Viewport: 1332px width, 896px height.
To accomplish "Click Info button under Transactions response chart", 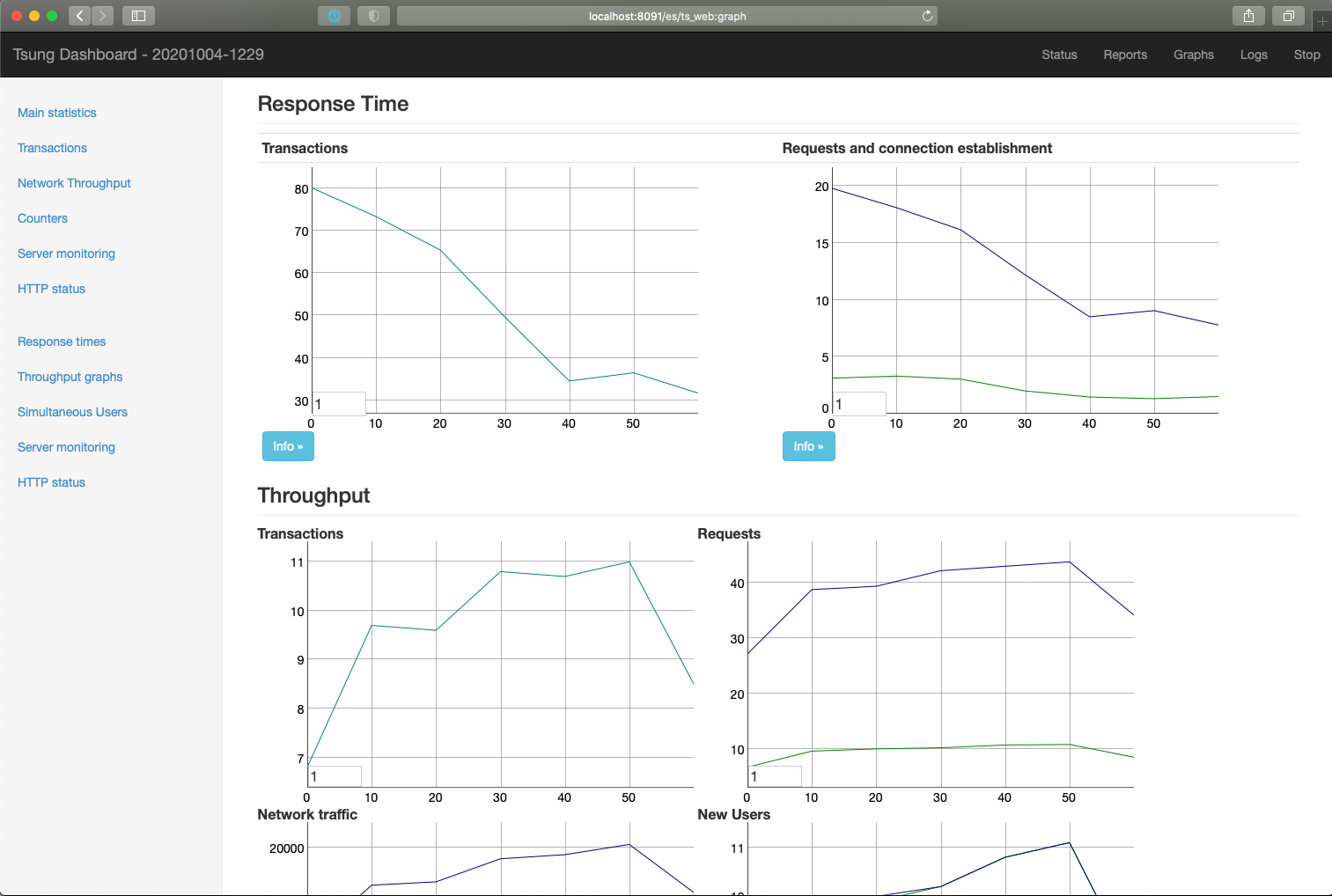I will [288, 446].
